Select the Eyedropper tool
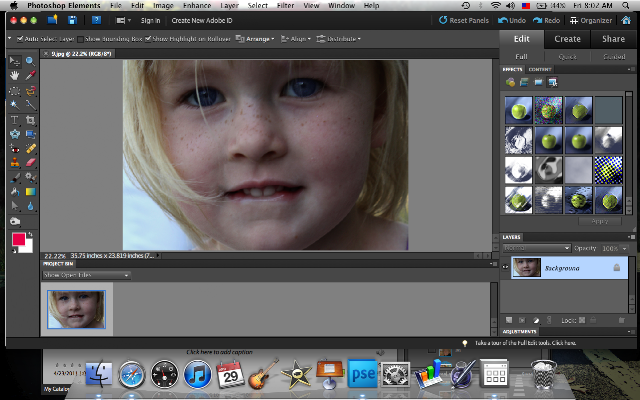The image size is (640, 400). pos(30,75)
